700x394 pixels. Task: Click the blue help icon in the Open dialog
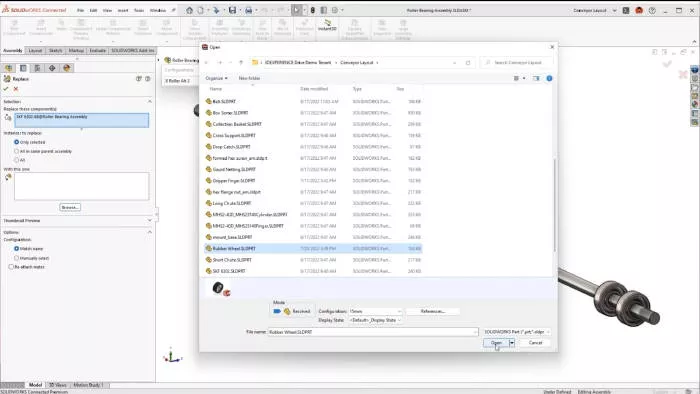[549, 78]
